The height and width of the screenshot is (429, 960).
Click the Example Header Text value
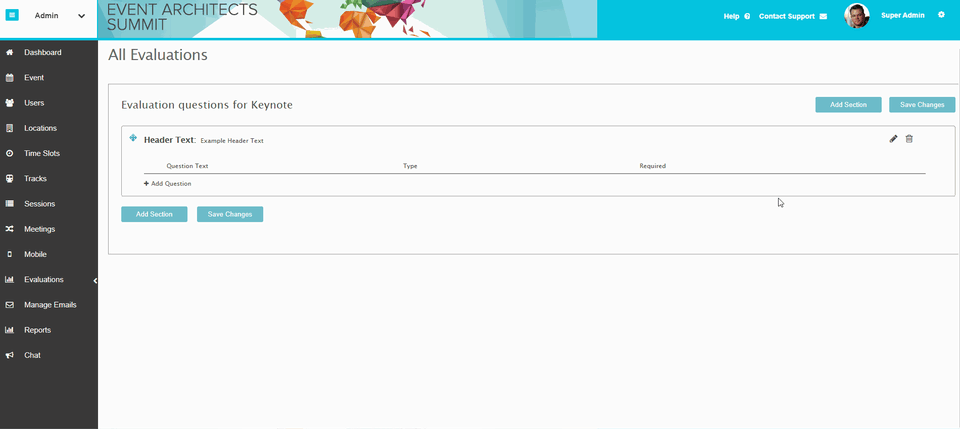232,141
